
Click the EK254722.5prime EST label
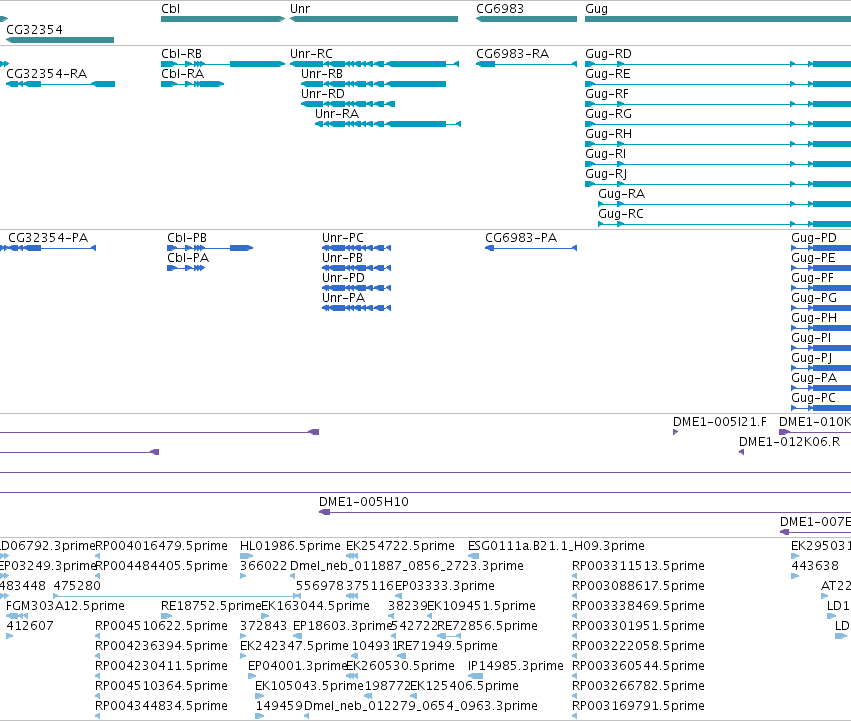[401, 546]
